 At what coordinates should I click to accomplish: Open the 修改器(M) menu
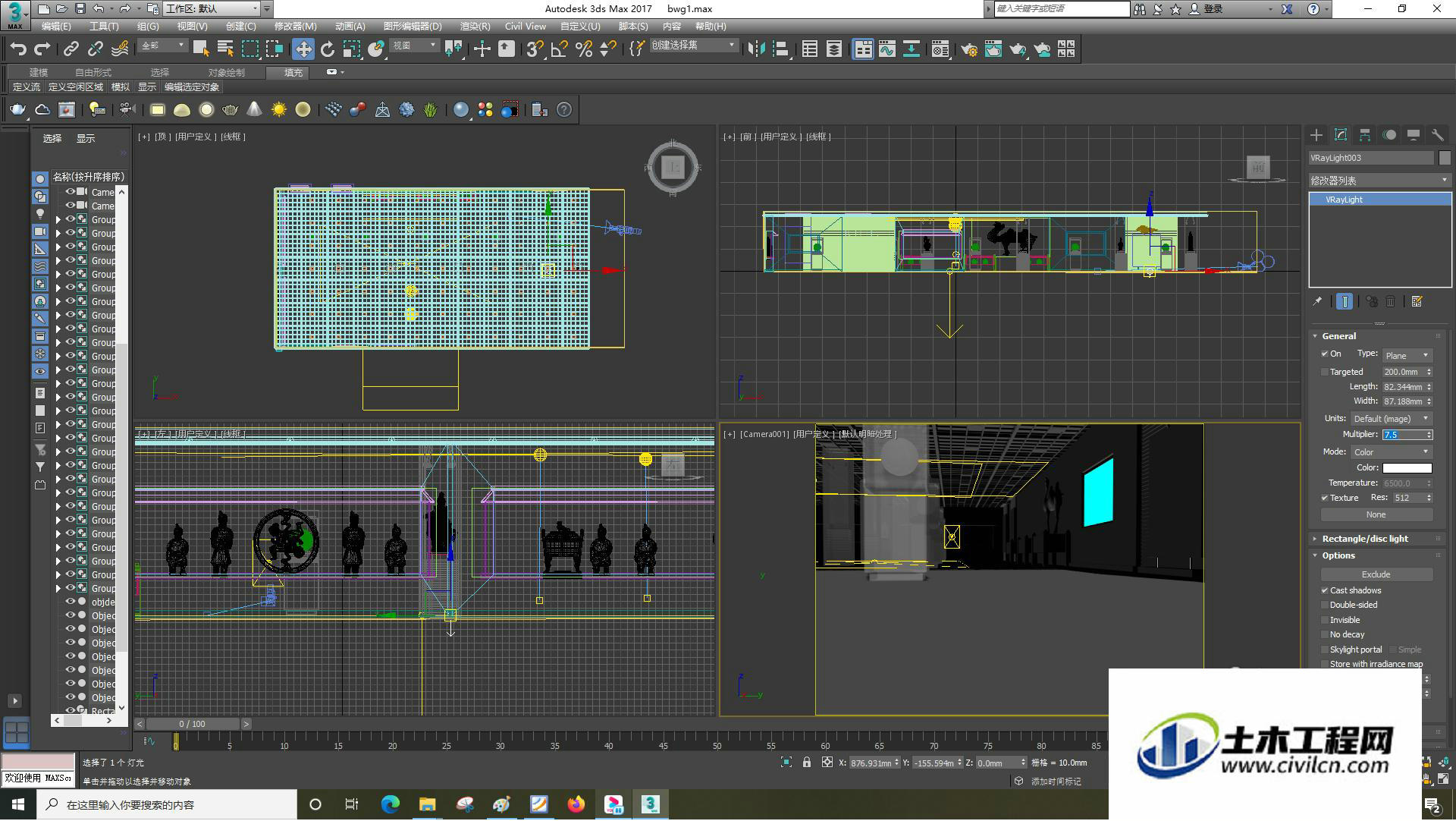coord(296,27)
